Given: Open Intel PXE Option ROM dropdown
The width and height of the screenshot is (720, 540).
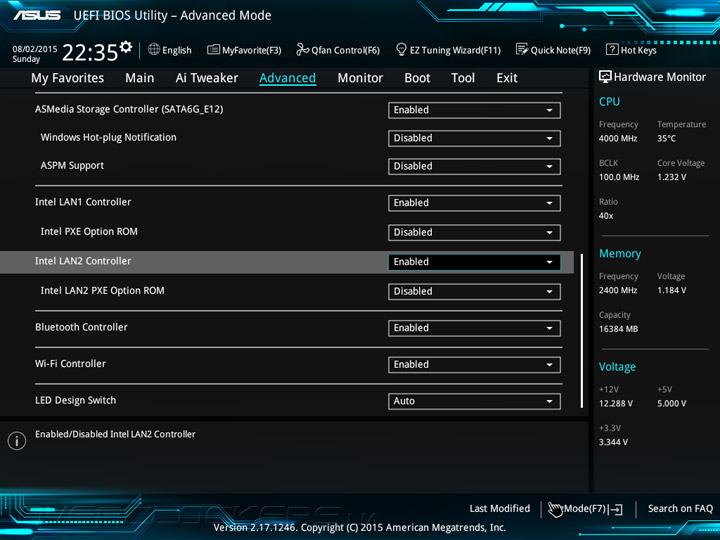Looking at the screenshot, I should coord(474,232).
